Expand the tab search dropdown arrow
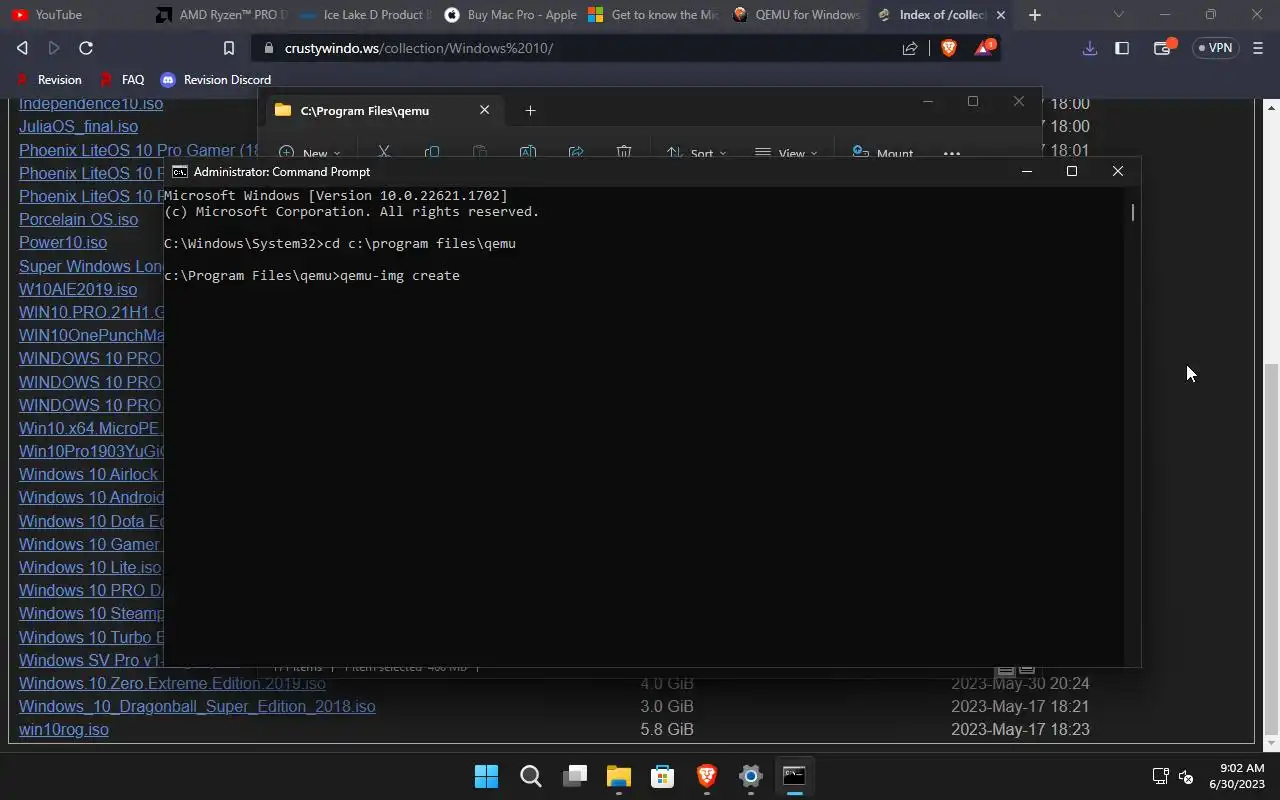This screenshot has height=800, width=1280. [x=1119, y=15]
